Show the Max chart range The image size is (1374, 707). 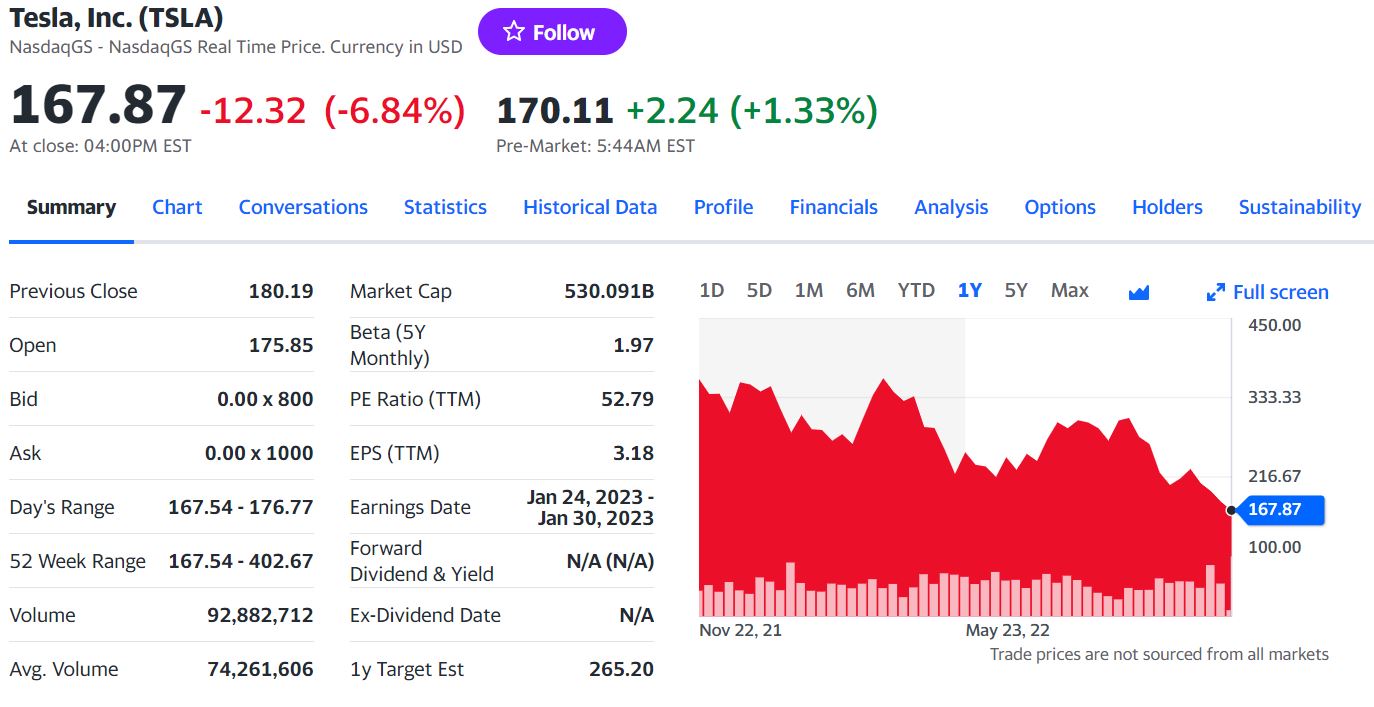[x=1069, y=290]
